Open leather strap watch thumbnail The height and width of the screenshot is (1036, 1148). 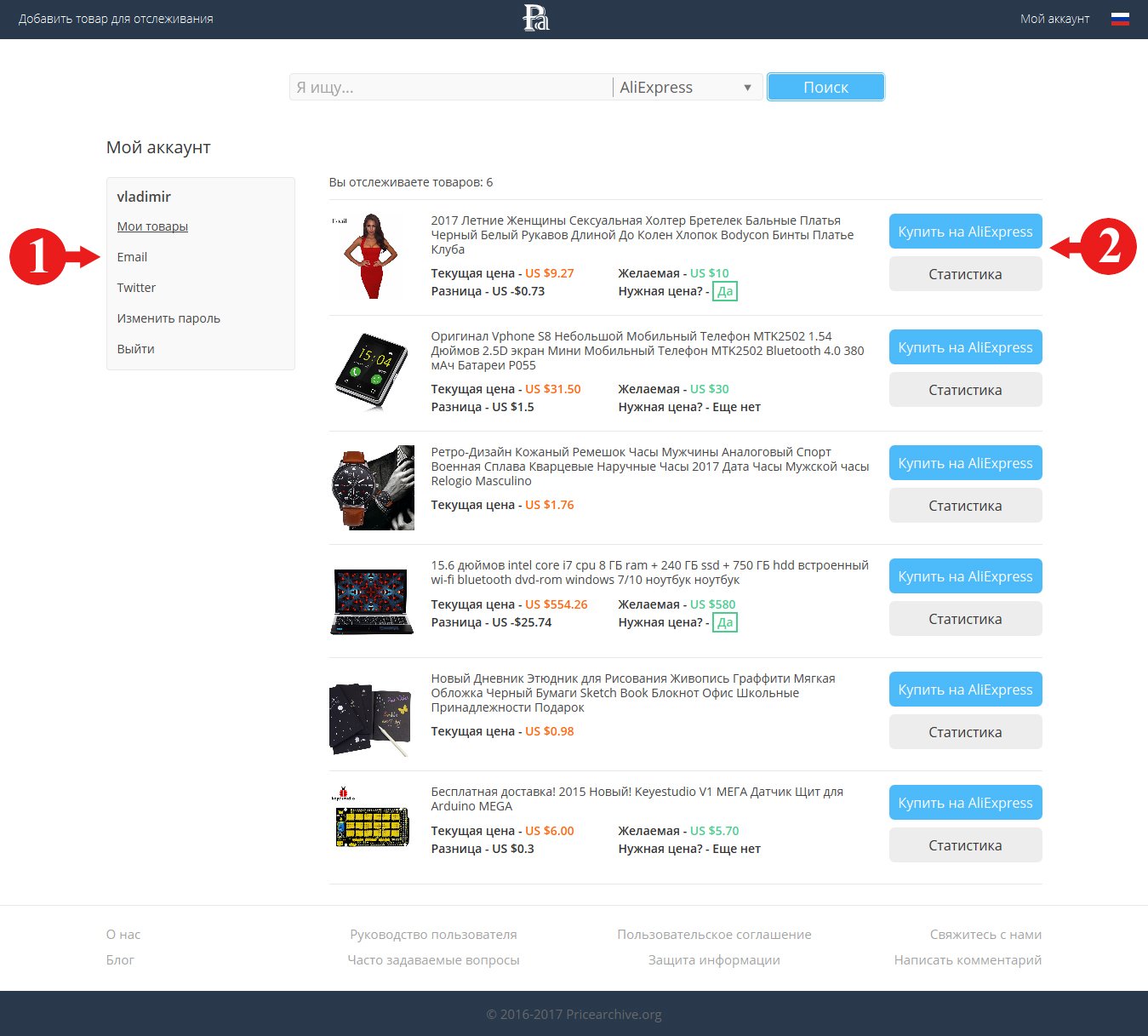(x=372, y=488)
